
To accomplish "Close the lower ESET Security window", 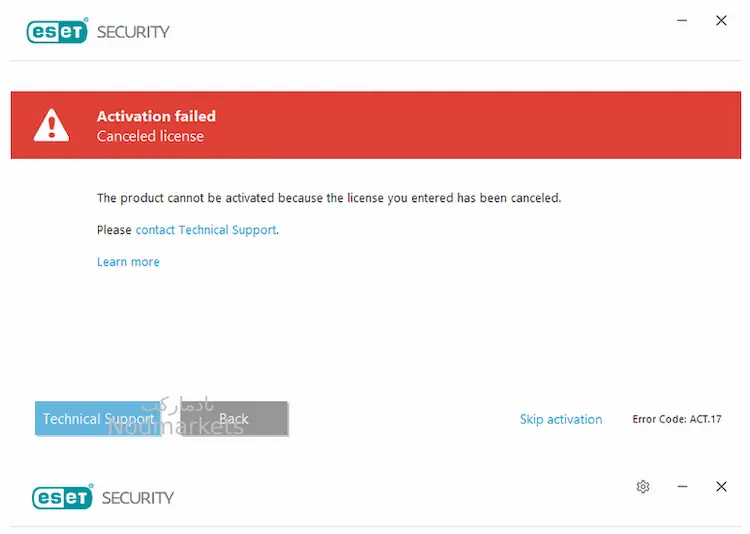I will tap(722, 487).
